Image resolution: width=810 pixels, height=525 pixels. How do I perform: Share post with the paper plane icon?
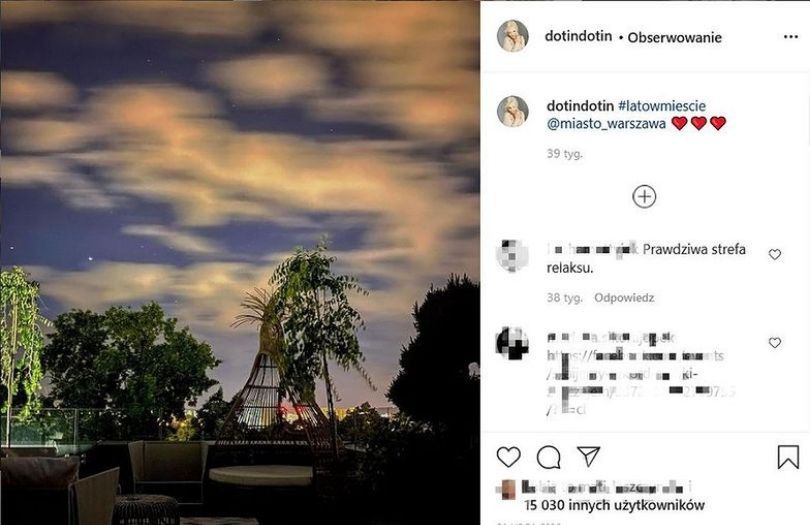click(588, 456)
